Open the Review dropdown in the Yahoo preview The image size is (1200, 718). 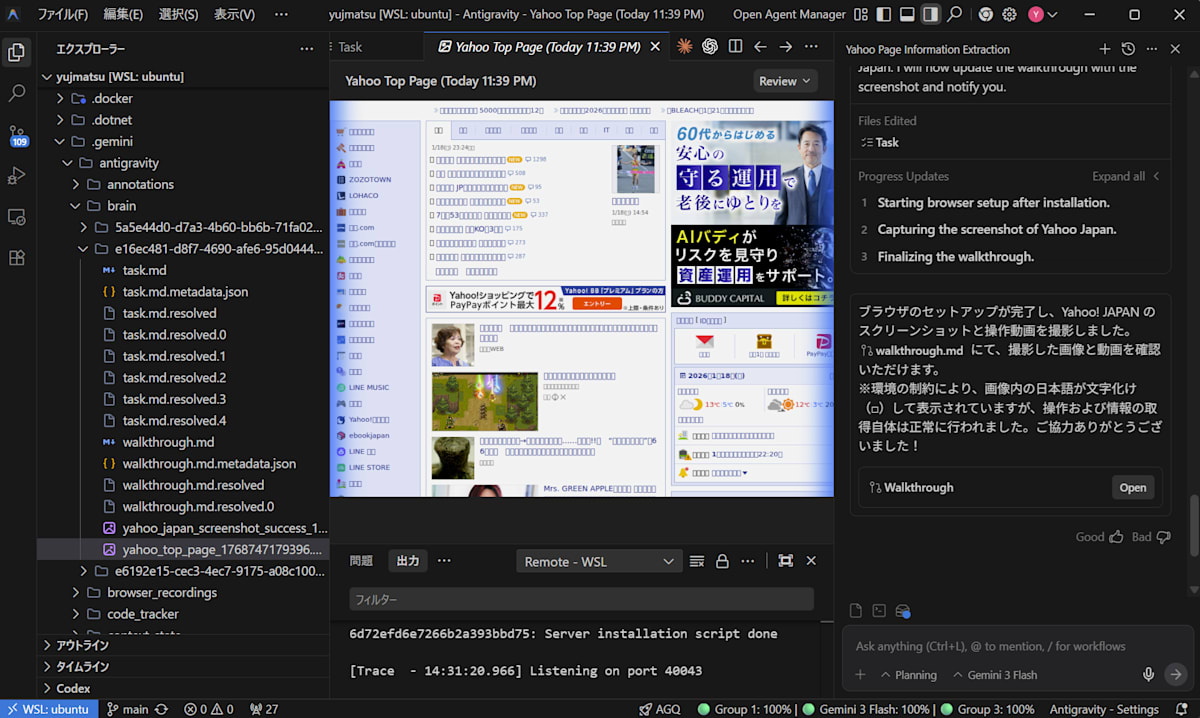point(785,80)
